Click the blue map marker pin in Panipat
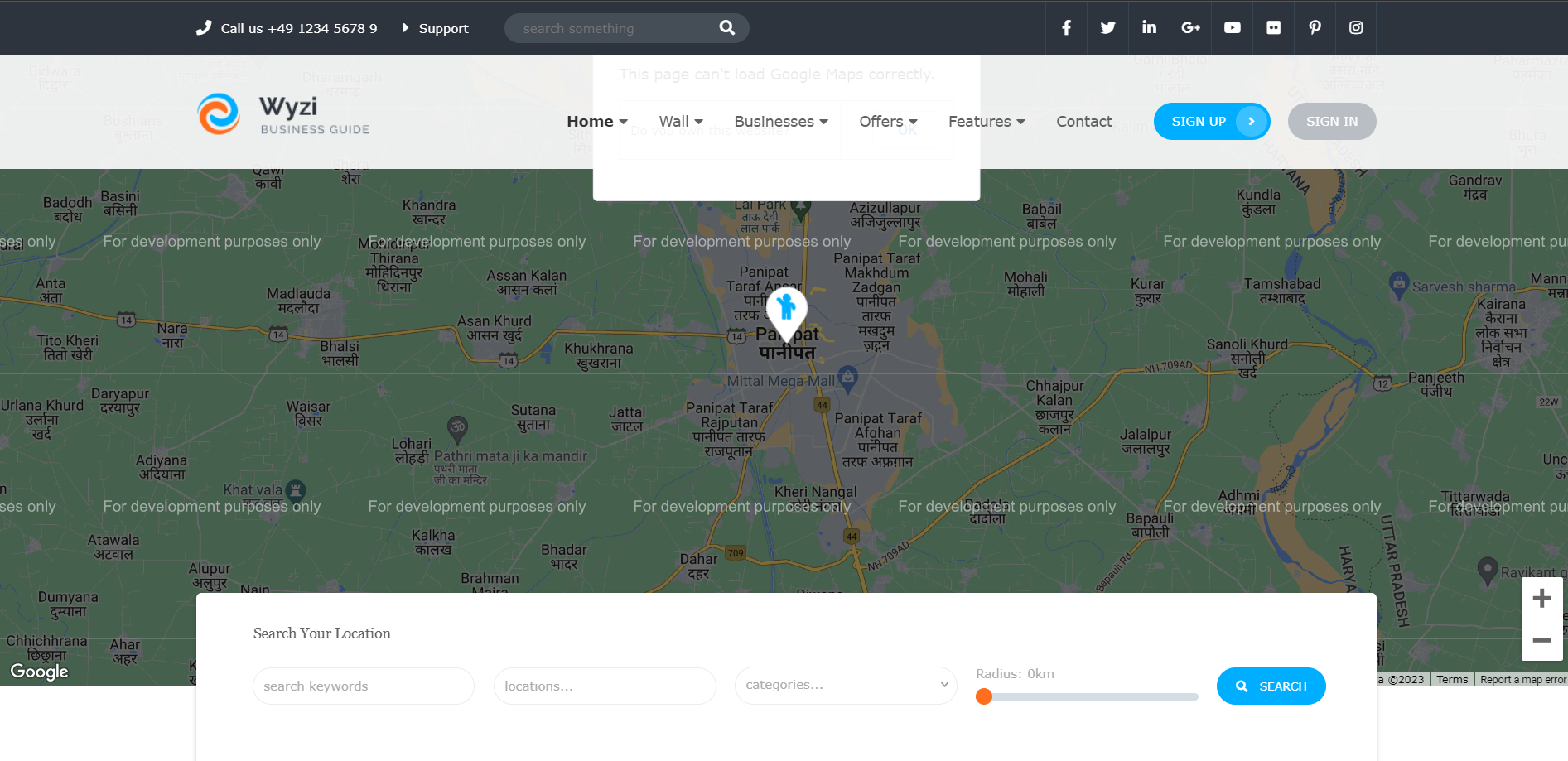The width and height of the screenshot is (1568, 761). pyautogui.click(x=786, y=313)
